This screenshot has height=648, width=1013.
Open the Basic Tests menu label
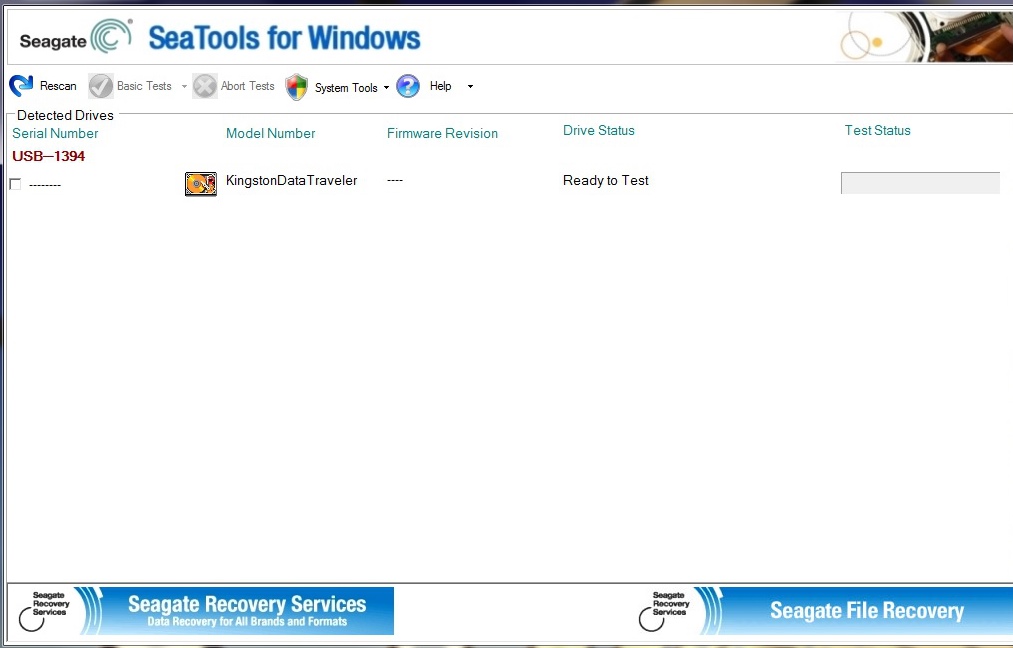tap(144, 86)
